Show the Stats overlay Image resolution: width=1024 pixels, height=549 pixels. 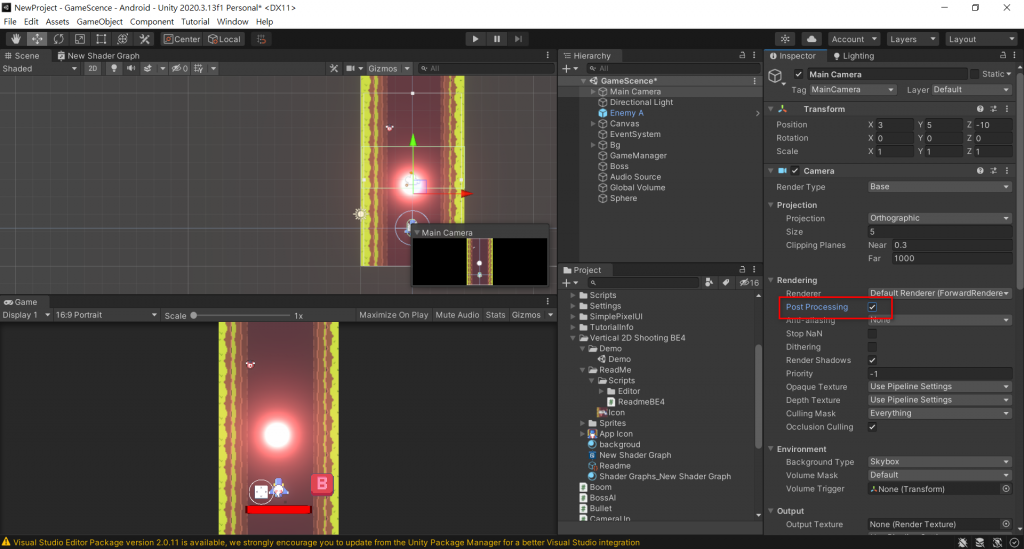(x=496, y=315)
